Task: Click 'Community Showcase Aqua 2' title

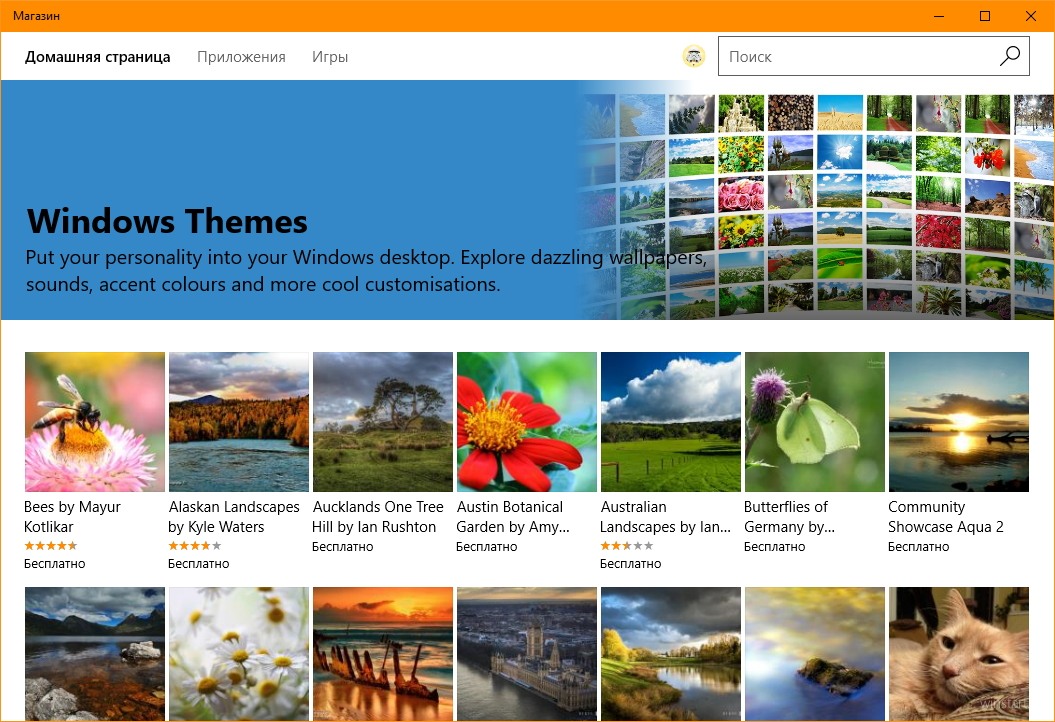Action: (x=945, y=517)
